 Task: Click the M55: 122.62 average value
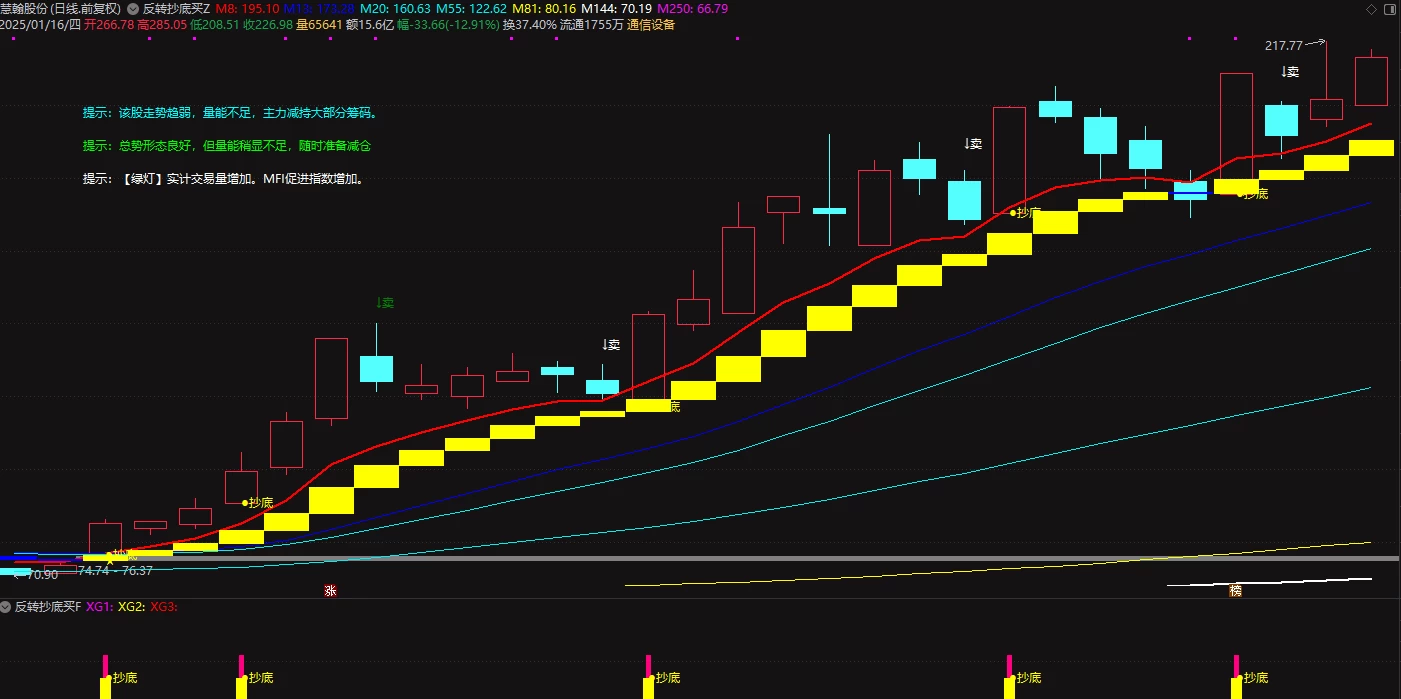471,8
